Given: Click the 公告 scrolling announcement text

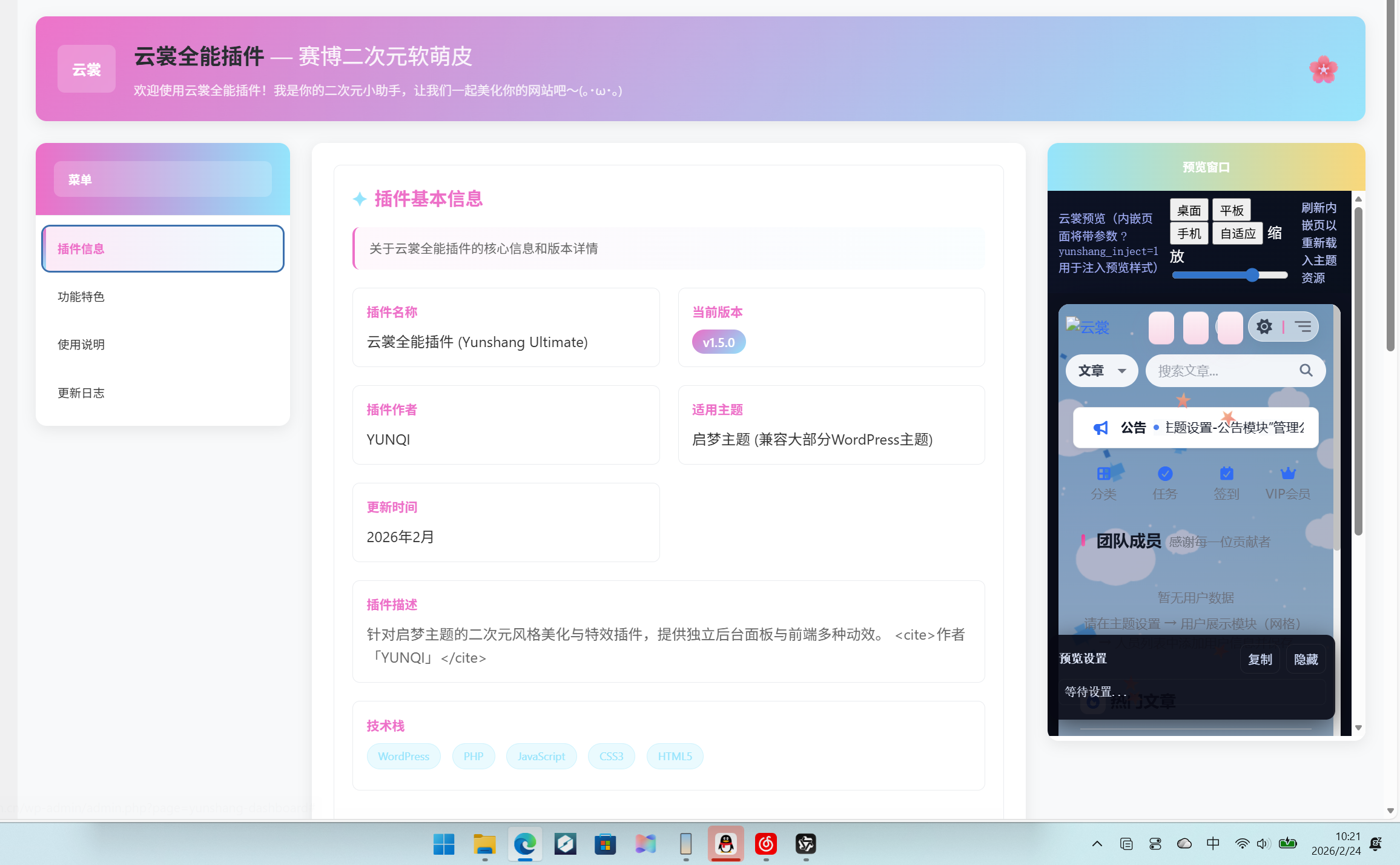Looking at the screenshot, I should click(1234, 428).
